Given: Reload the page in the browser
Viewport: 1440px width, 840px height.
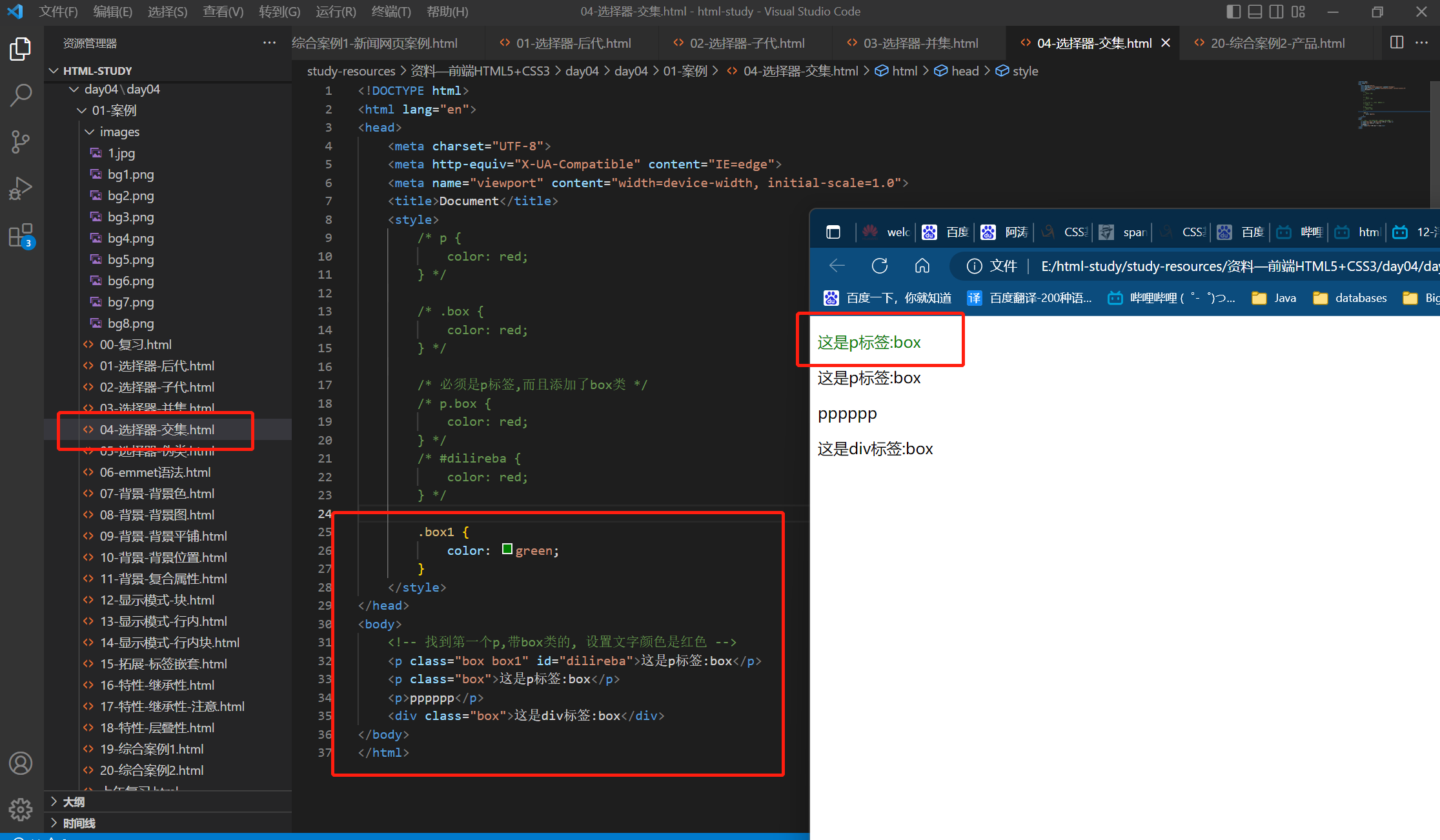Looking at the screenshot, I should [880, 266].
